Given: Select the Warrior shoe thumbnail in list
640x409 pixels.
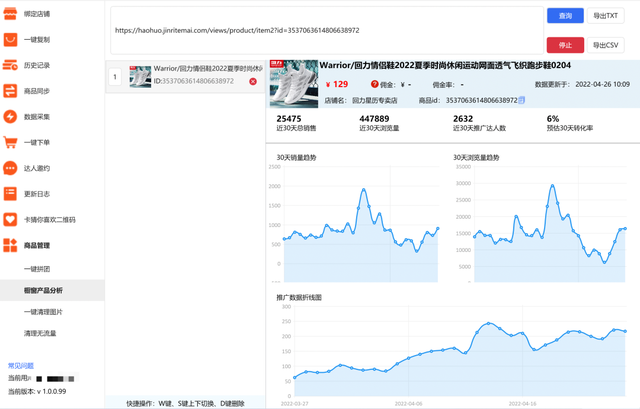Looking at the screenshot, I should point(140,76).
